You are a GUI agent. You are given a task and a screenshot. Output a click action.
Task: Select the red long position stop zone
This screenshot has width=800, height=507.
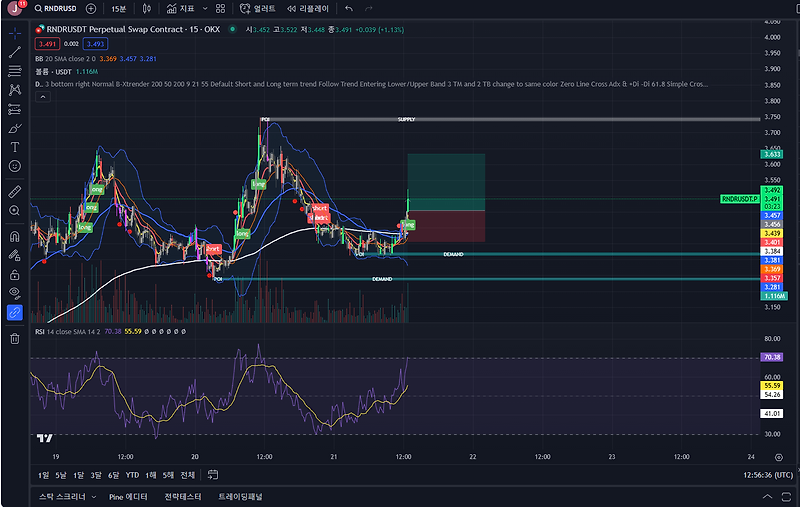[x=446, y=226]
